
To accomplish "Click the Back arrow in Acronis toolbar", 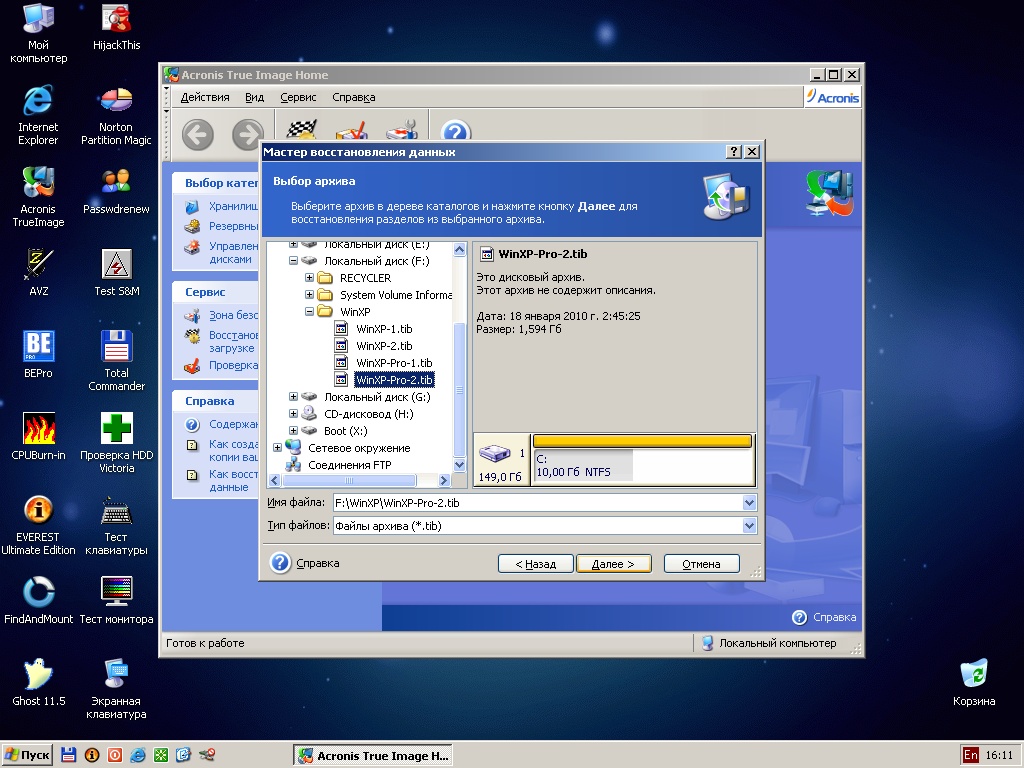I will tap(197, 135).
